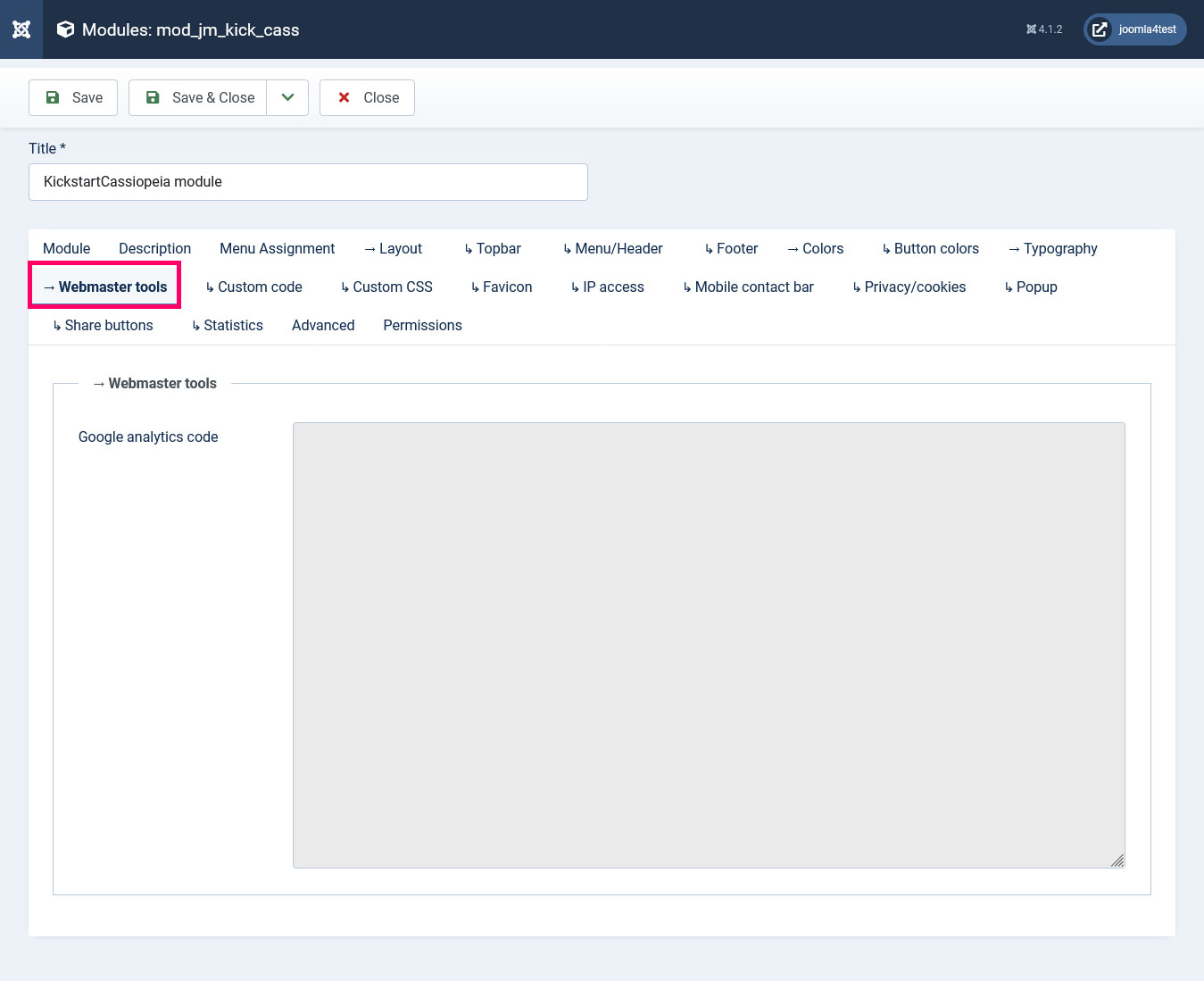1204x981 pixels.
Task: Grab the textarea resize handle
Action: (x=1117, y=860)
